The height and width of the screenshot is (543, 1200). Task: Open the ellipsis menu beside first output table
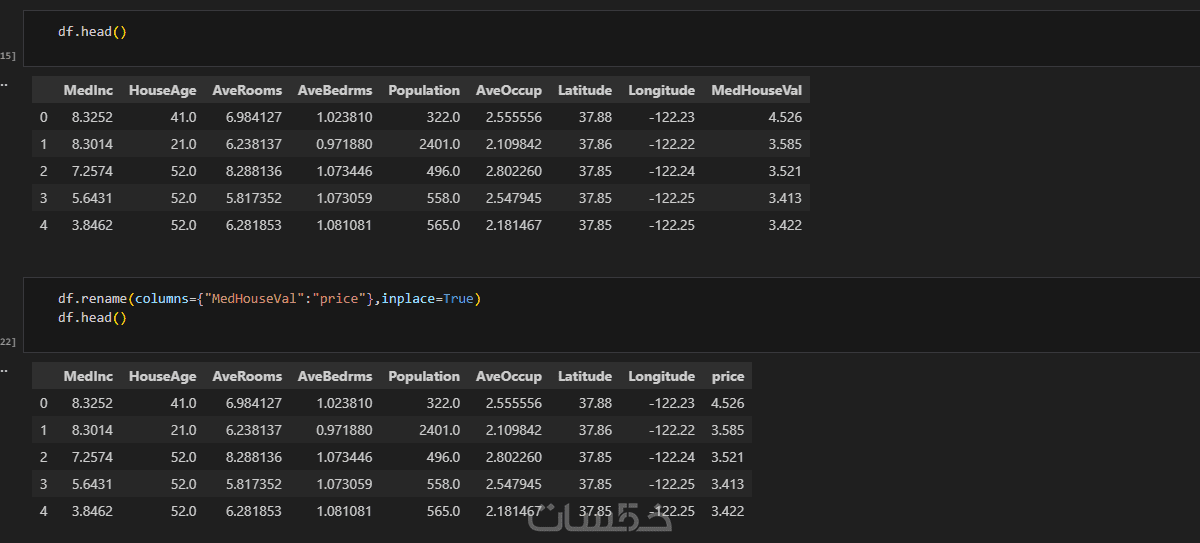(x=3, y=83)
